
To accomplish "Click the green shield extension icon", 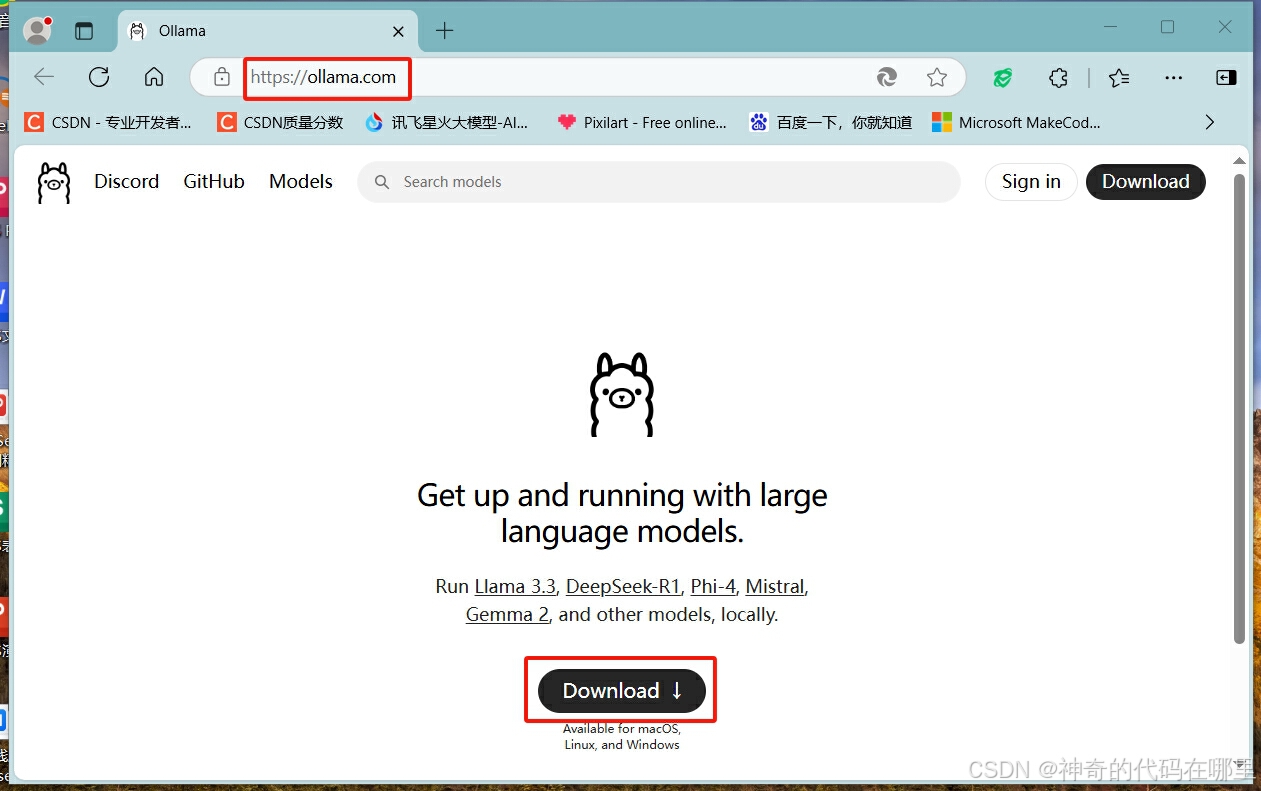I will (1003, 77).
